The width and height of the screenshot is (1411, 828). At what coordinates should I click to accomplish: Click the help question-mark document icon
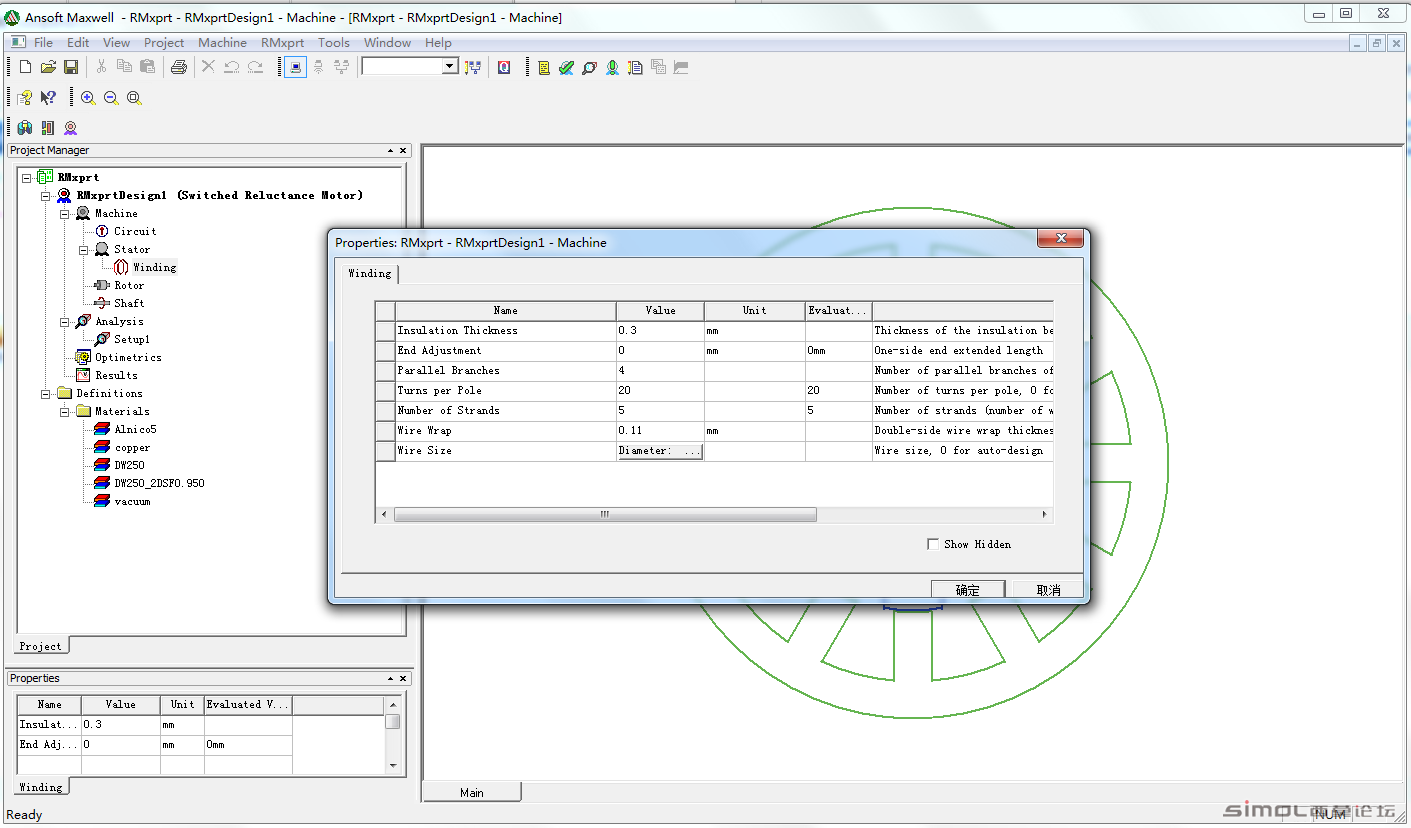[25, 97]
